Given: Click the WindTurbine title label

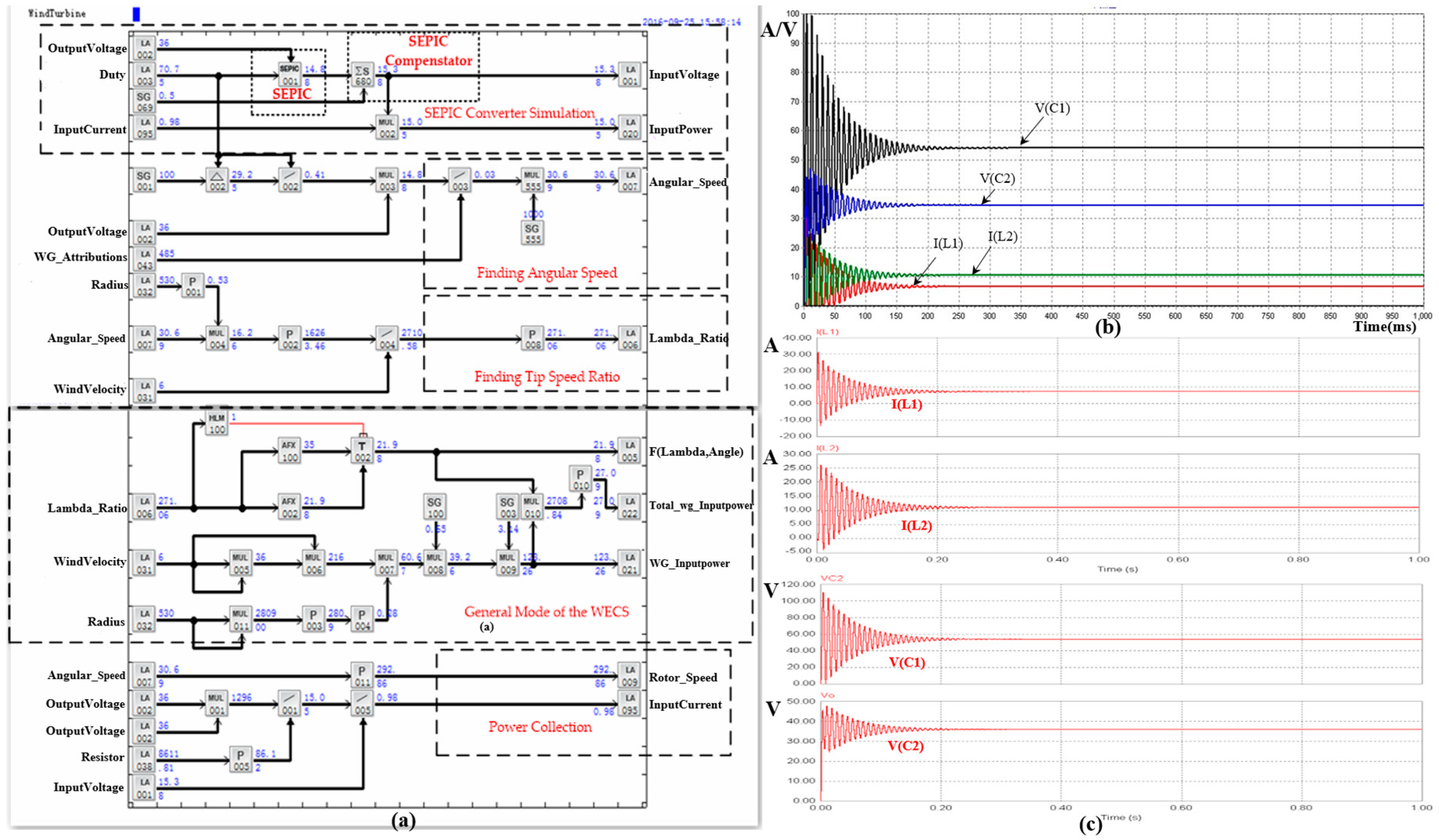Looking at the screenshot, I should tap(57, 13).
